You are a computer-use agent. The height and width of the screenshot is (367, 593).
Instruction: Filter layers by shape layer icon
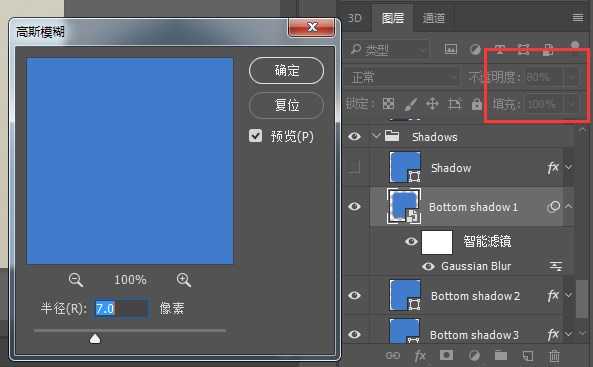pos(524,49)
